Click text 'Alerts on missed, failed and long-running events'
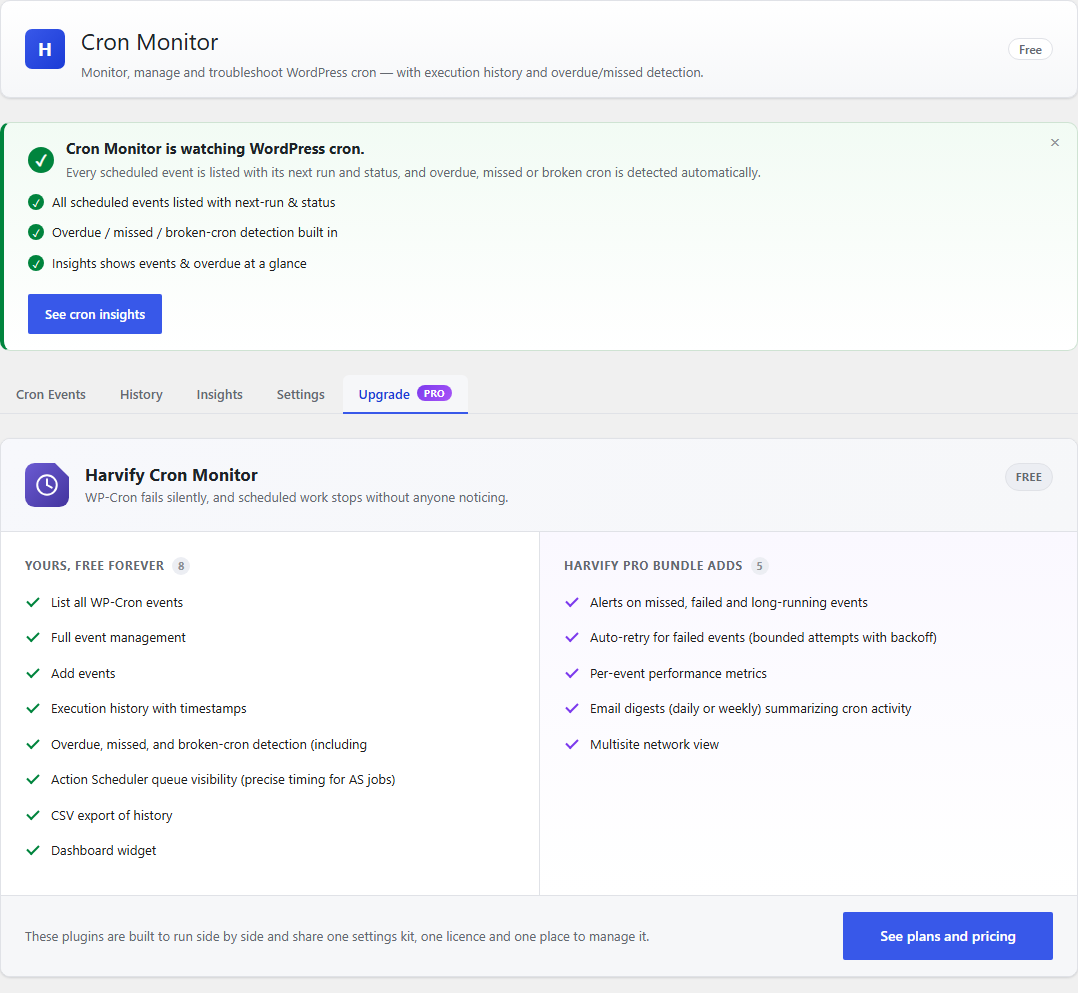The image size is (1078, 993). (x=729, y=602)
